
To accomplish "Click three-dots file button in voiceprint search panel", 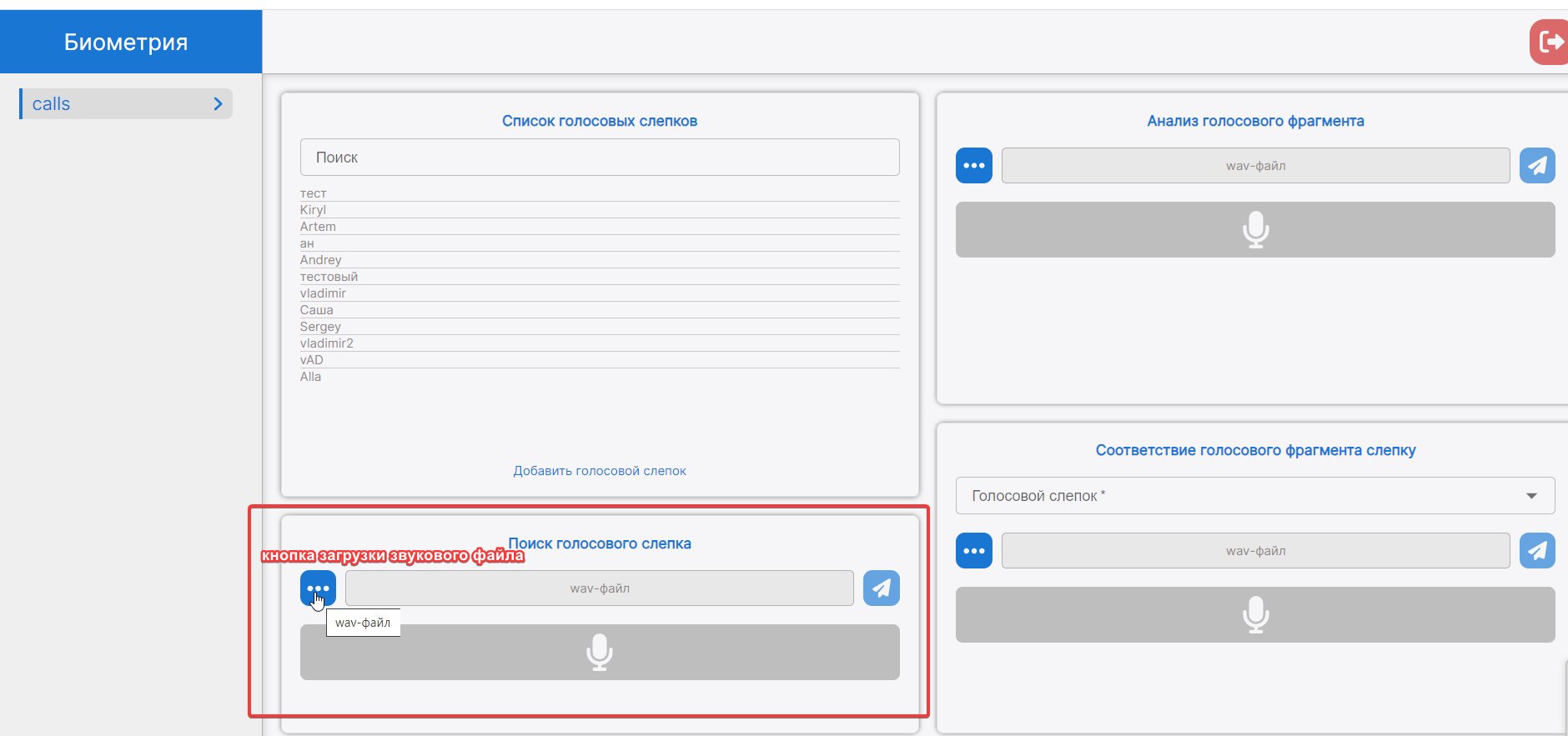I will pyautogui.click(x=318, y=588).
